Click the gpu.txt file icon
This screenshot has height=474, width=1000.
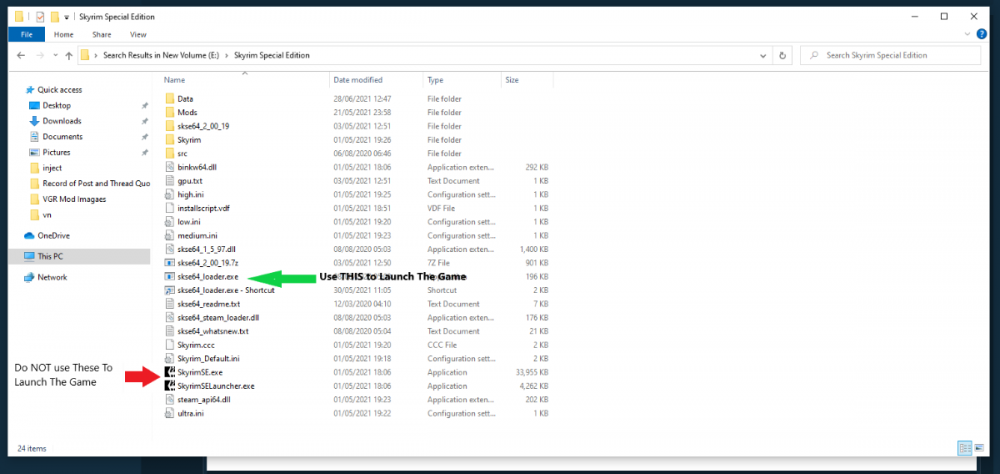pos(169,181)
